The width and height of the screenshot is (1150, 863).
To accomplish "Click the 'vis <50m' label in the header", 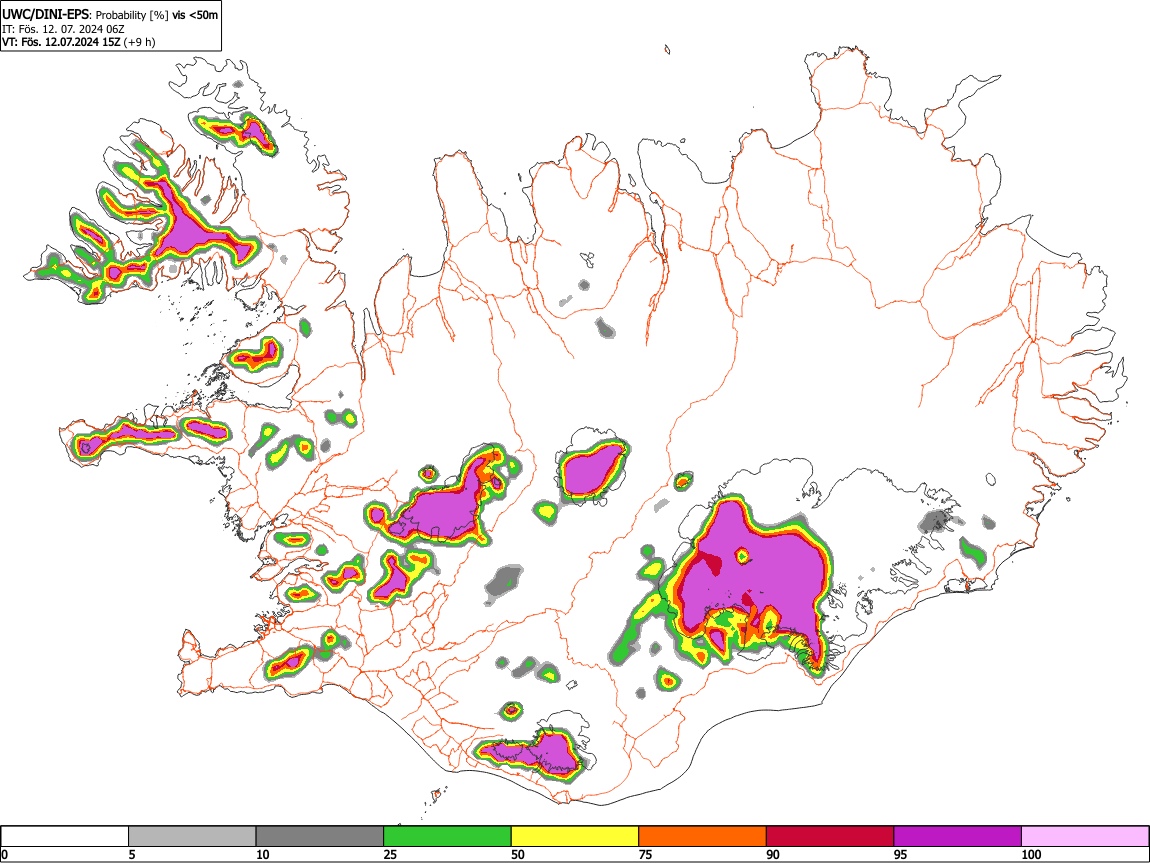I will click(x=195, y=15).
